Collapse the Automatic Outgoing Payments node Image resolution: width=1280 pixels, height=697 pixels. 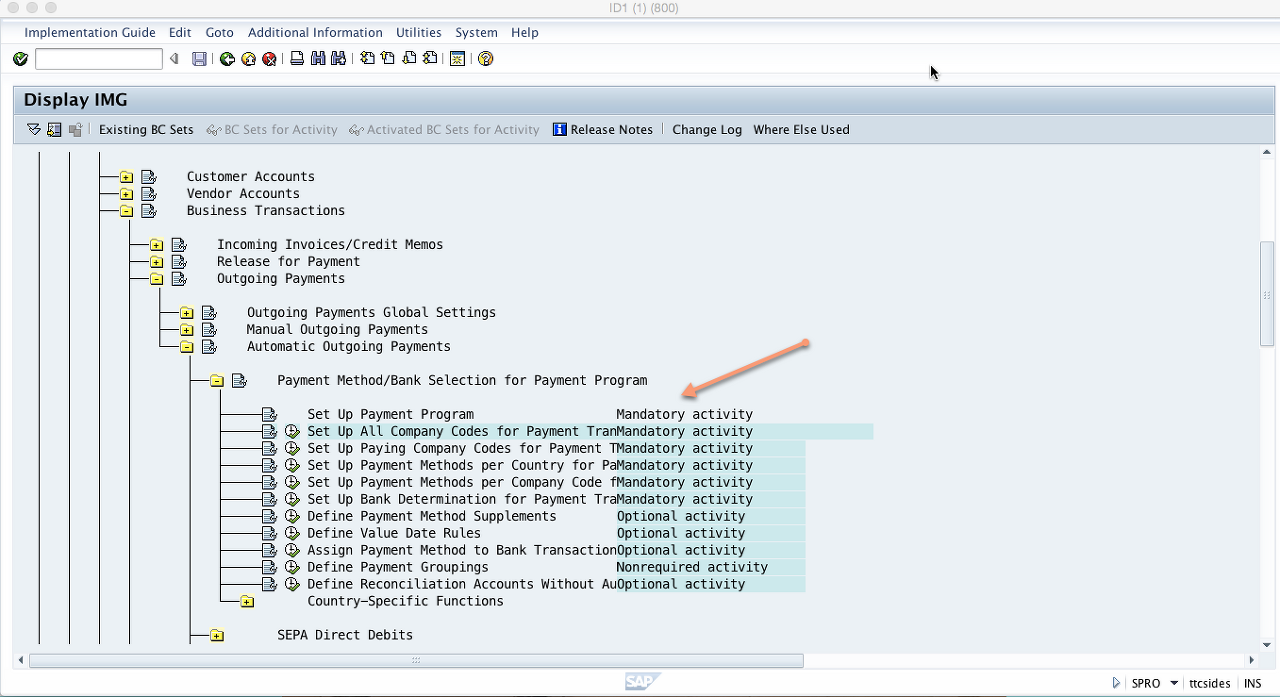point(186,347)
